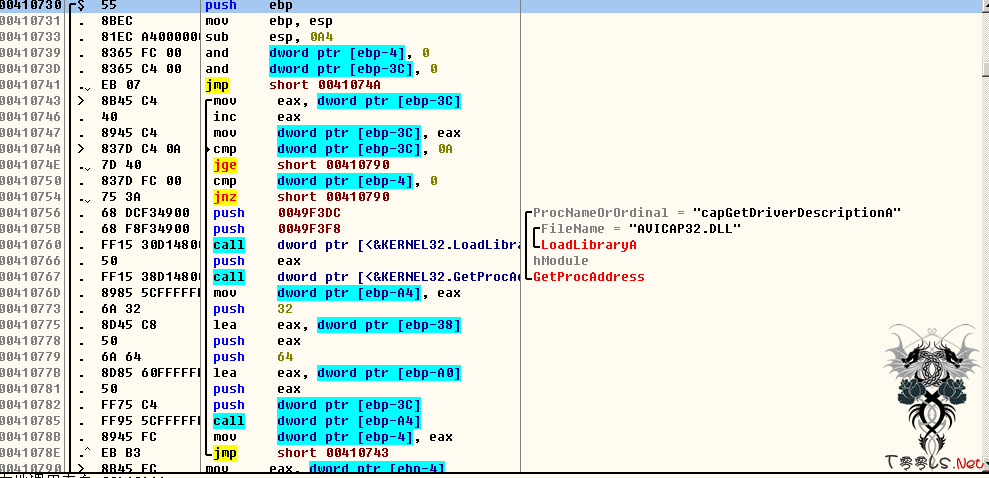
Task: Click the sub esp, 0A4 instruction
Action: [x=270, y=37]
